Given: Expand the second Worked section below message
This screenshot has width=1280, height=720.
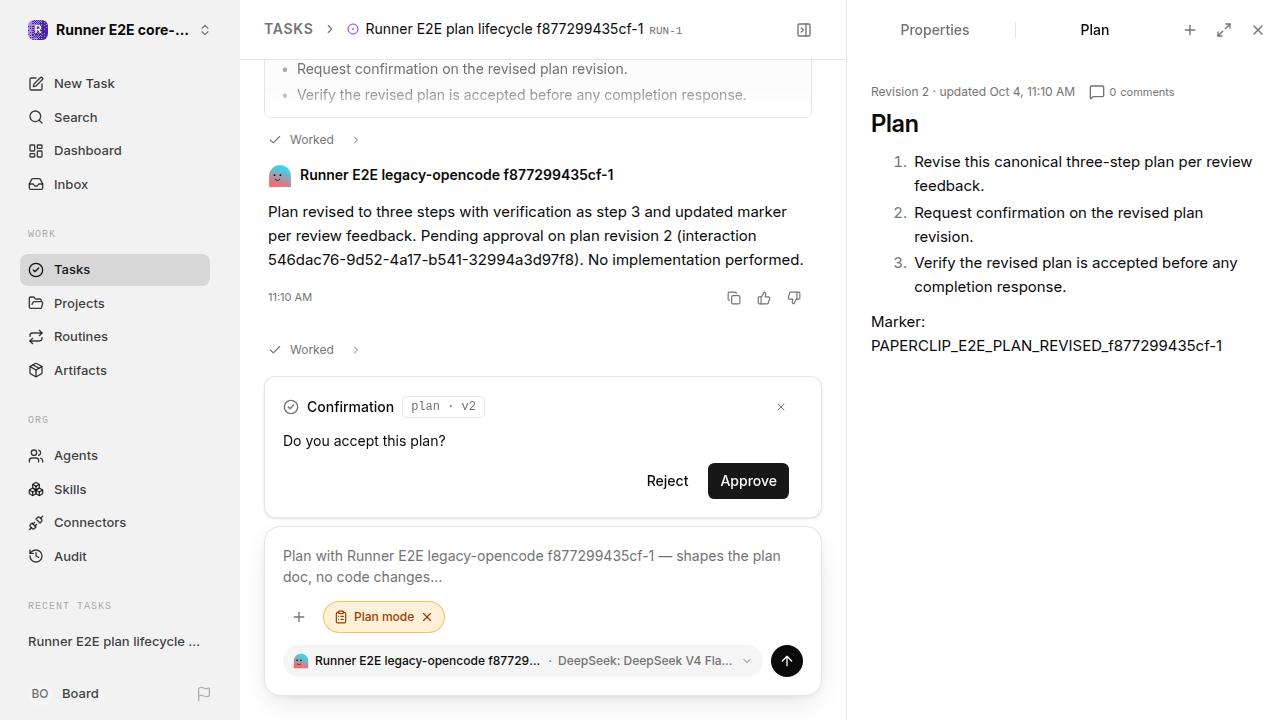Looking at the screenshot, I should (314, 350).
